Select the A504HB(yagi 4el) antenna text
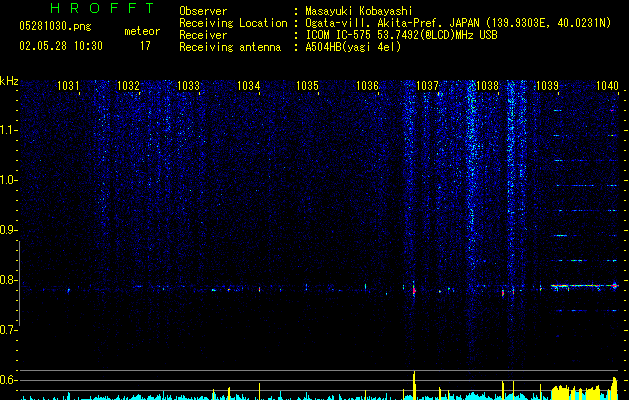 pos(353,47)
